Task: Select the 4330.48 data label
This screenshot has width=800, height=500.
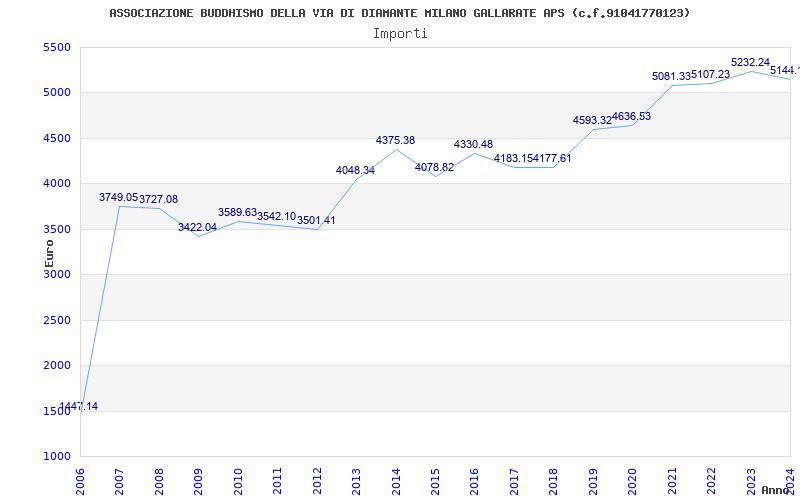Action: [x=473, y=144]
